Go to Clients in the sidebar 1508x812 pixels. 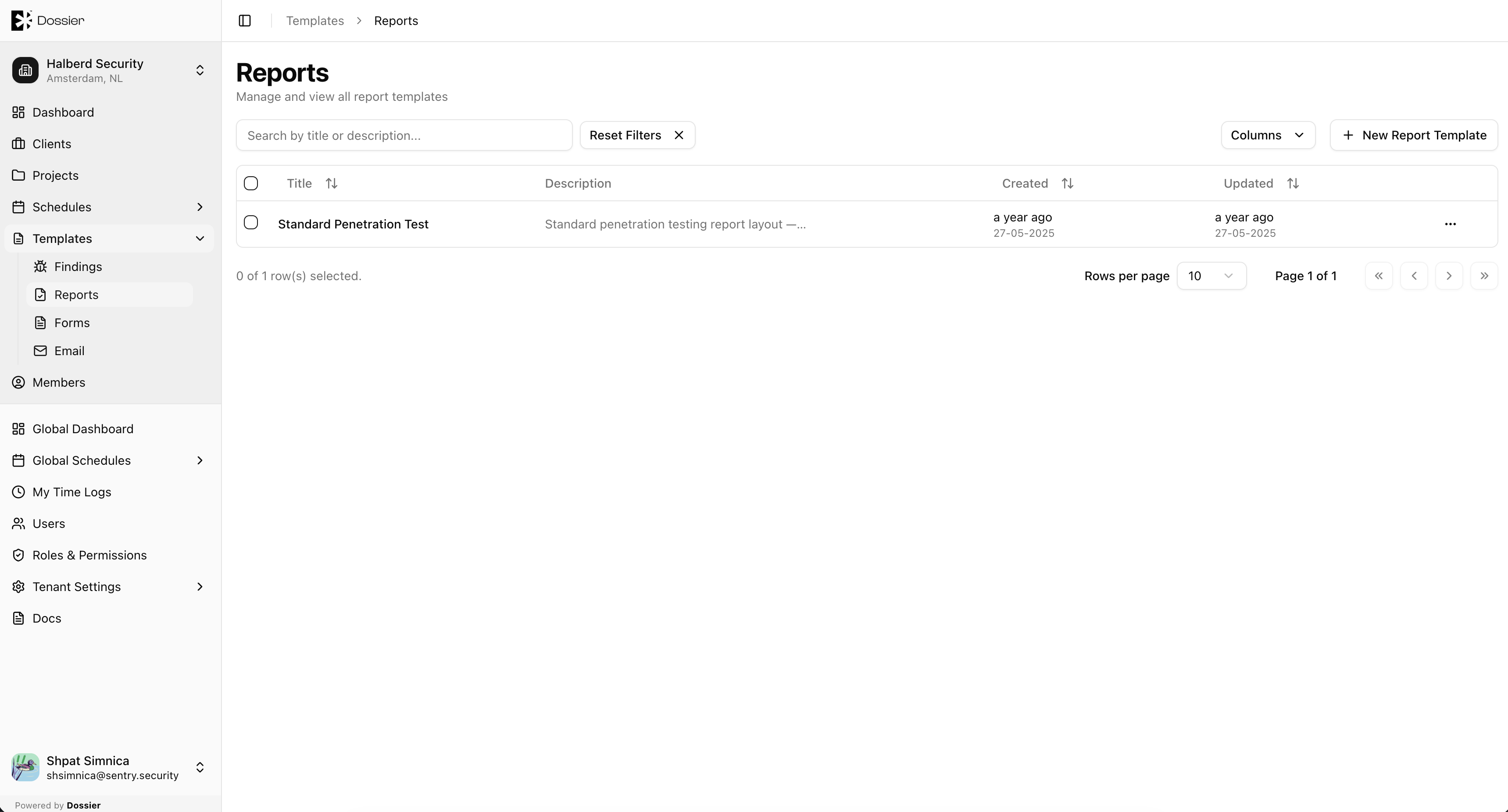(109, 144)
